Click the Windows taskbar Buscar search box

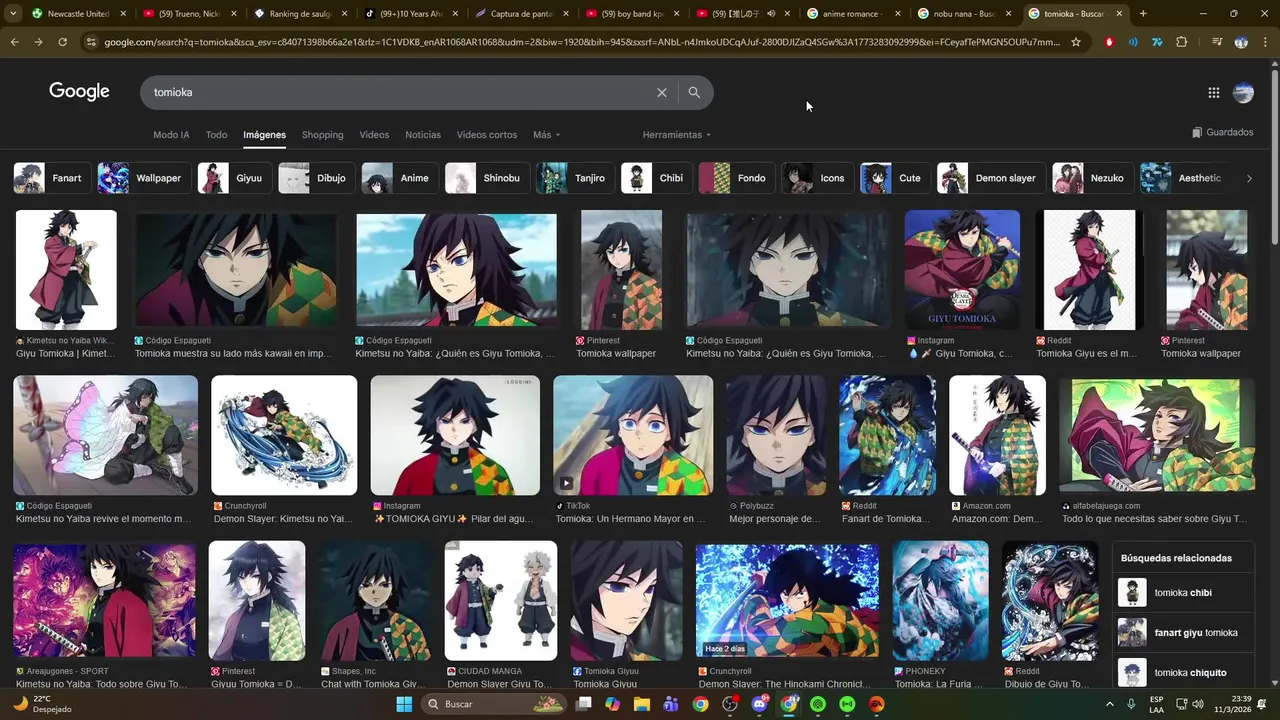tap(494, 704)
